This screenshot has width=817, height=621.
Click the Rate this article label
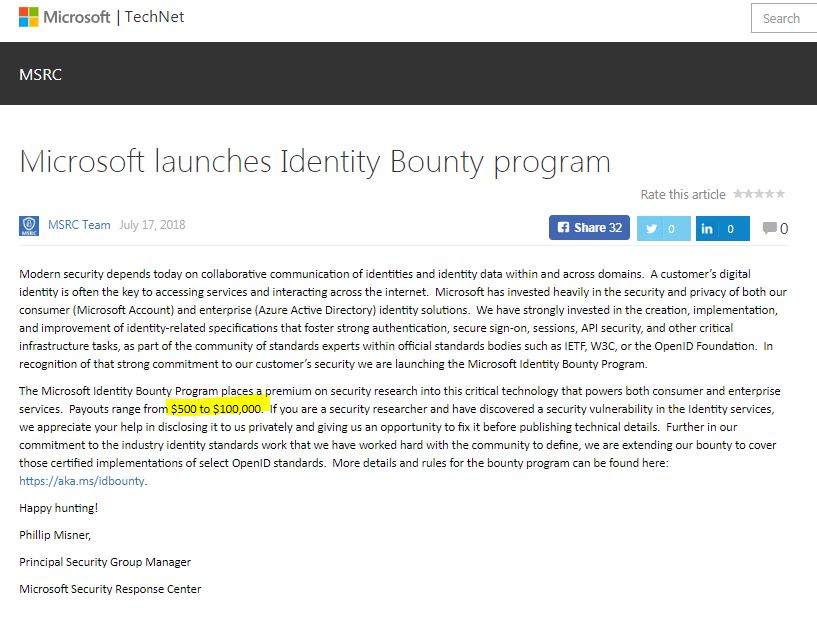pos(683,194)
